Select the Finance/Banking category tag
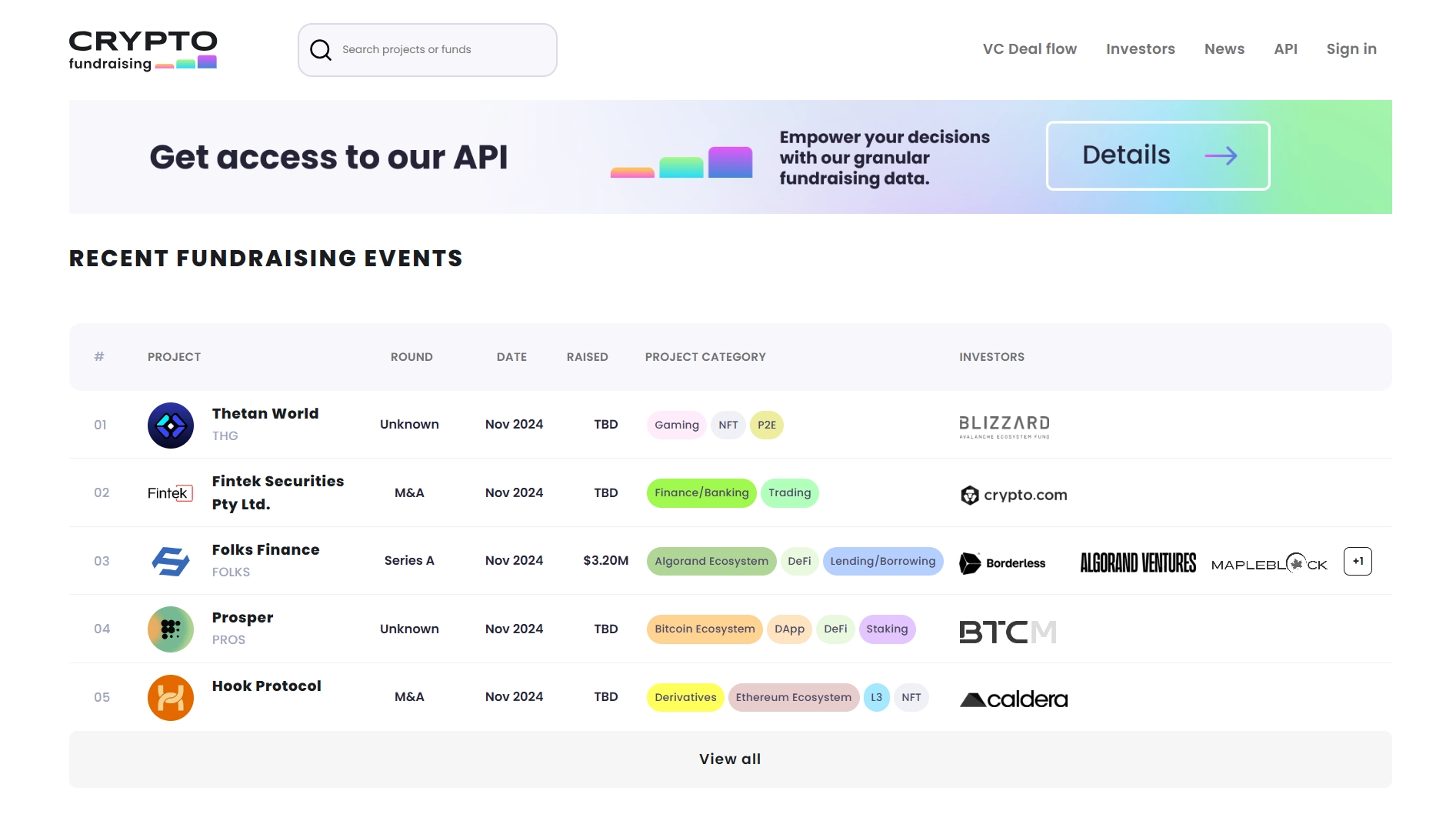The image size is (1456, 831). click(x=701, y=493)
